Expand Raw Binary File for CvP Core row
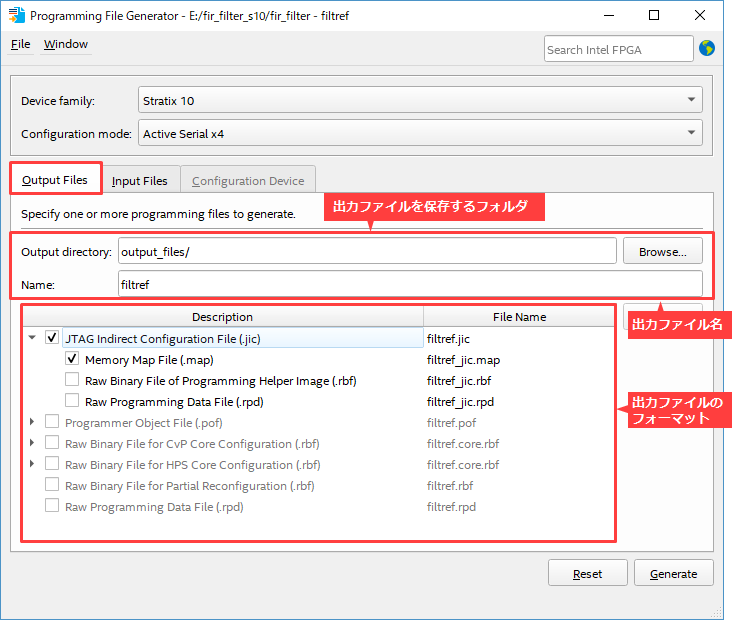Screen dimensions: 736x620 [x=33, y=444]
